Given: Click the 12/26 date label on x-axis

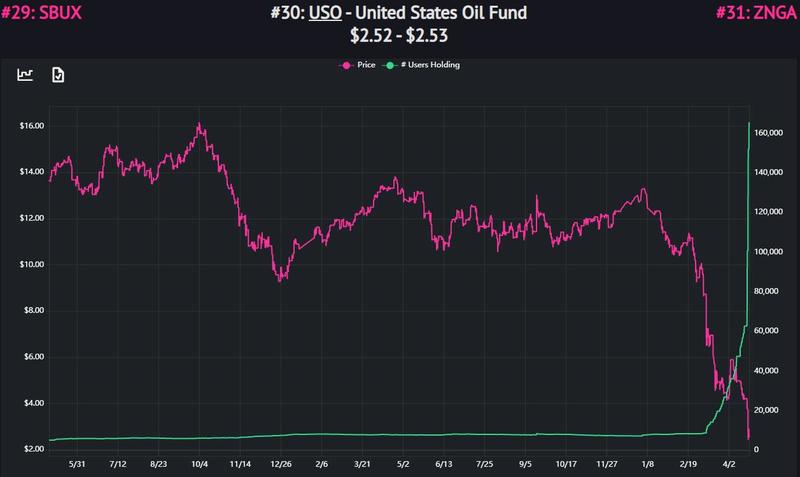Looking at the screenshot, I should (281, 464).
